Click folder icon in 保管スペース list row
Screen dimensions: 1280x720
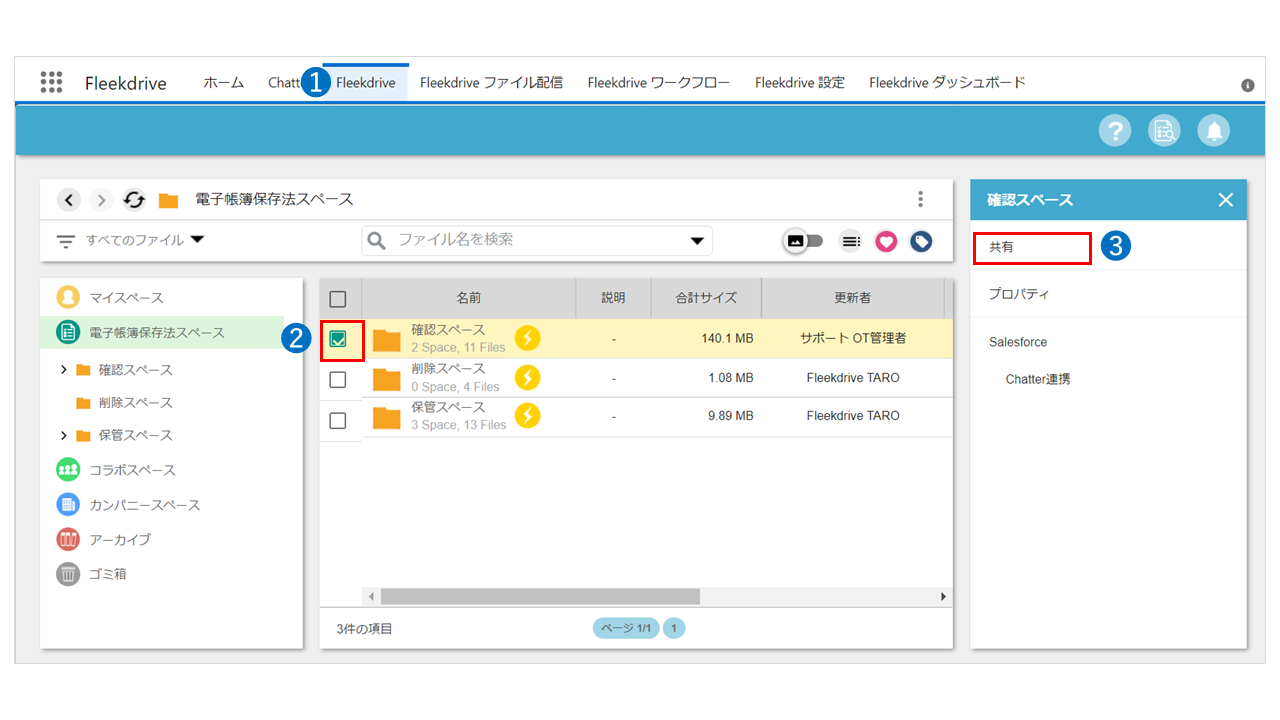tap(387, 417)
